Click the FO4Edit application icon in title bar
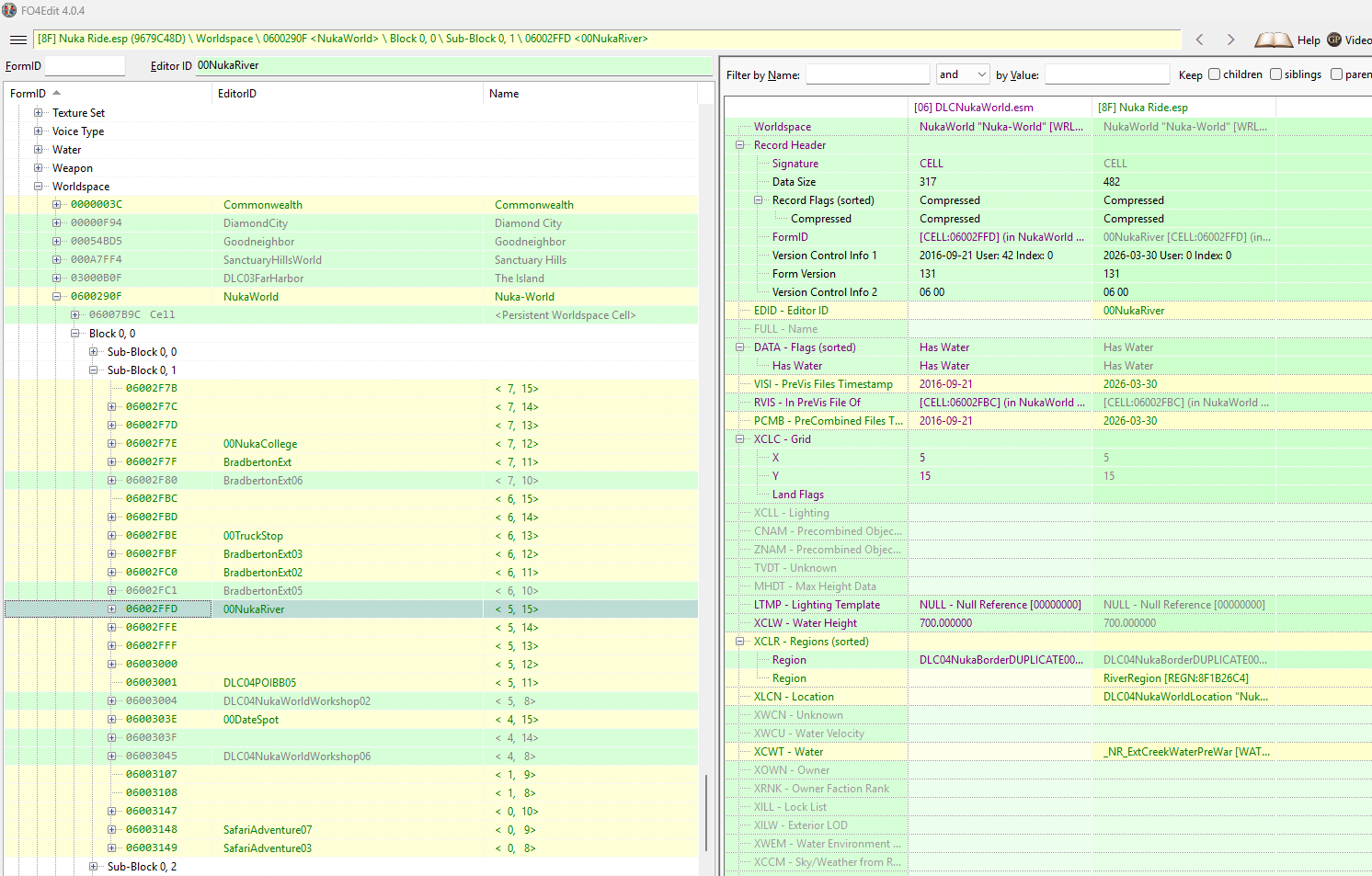This screenshot has width=1372, height=876. coord(9,10)
